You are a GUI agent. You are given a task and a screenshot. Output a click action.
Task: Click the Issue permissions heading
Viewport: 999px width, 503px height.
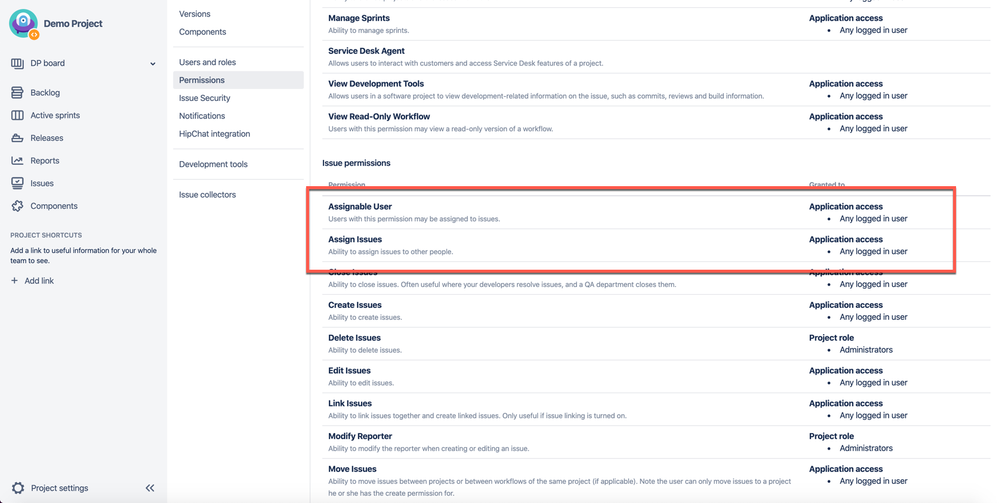(356, 163)
